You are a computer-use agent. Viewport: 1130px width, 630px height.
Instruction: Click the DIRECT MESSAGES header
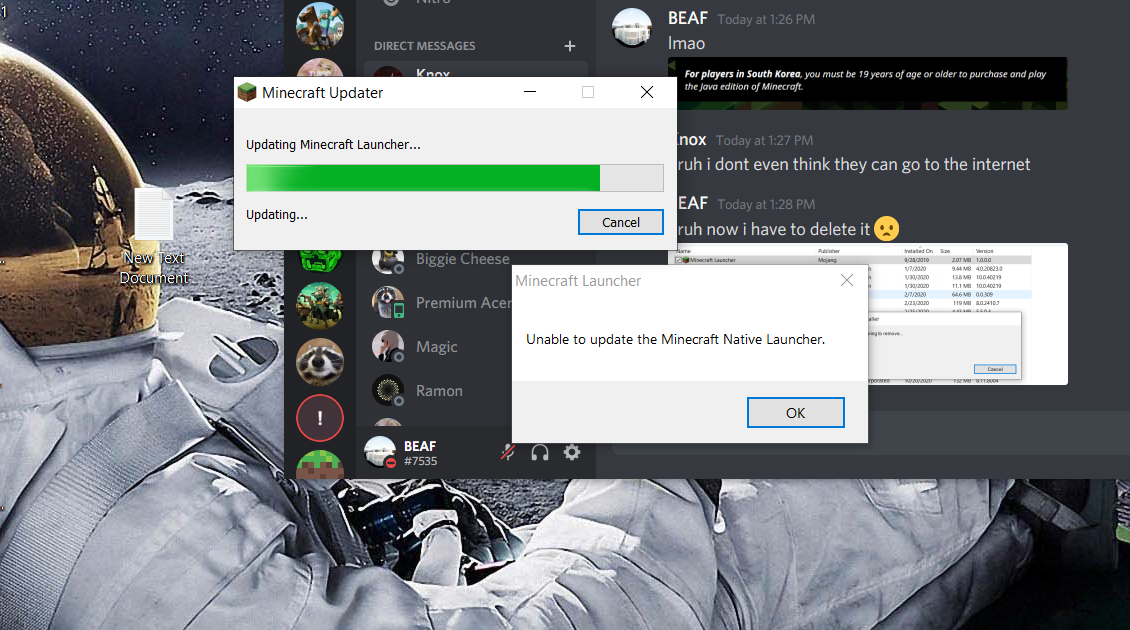[424, 46]
